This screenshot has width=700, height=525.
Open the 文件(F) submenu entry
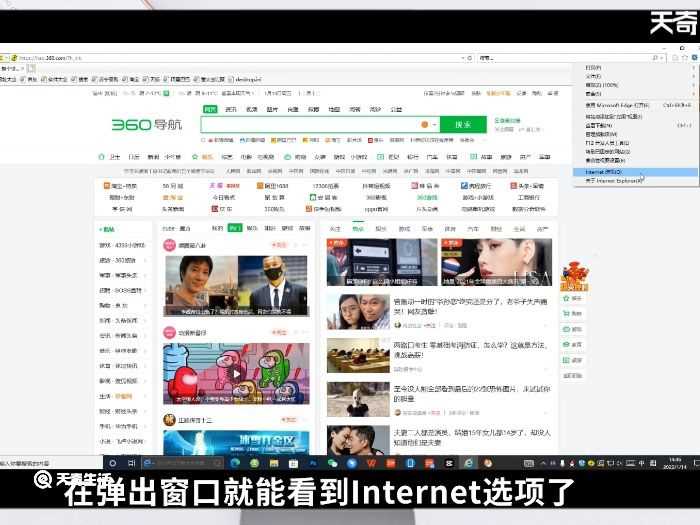635,76
